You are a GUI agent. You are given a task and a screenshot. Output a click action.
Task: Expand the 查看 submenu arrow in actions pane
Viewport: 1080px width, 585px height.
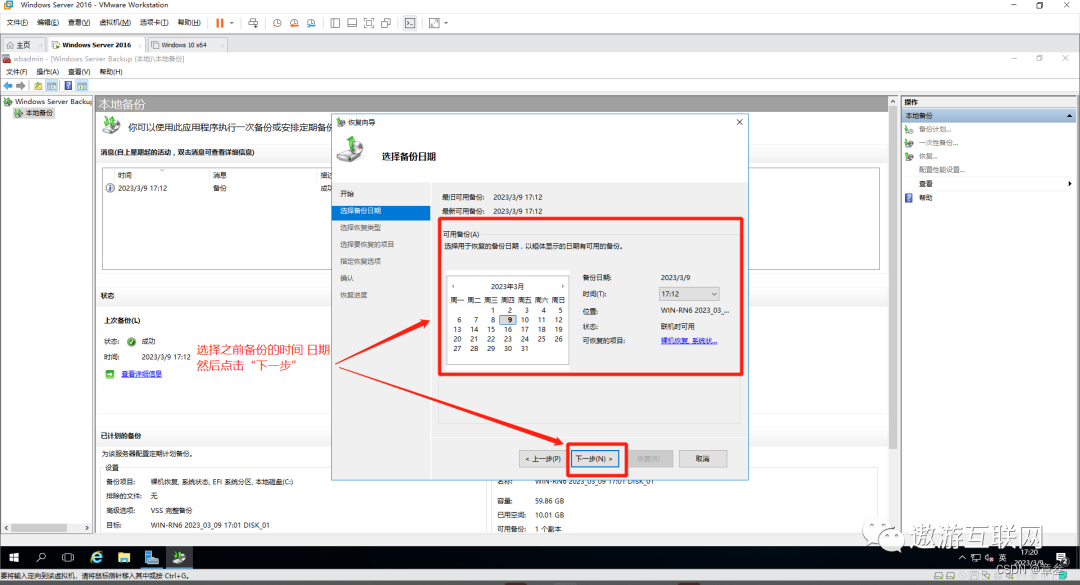coord(1070,184)
